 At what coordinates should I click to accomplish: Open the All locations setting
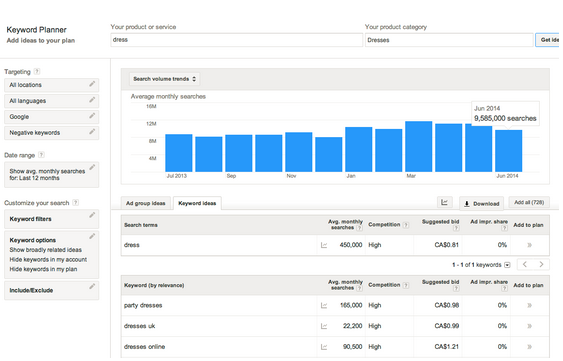click(x=51, y=85)
